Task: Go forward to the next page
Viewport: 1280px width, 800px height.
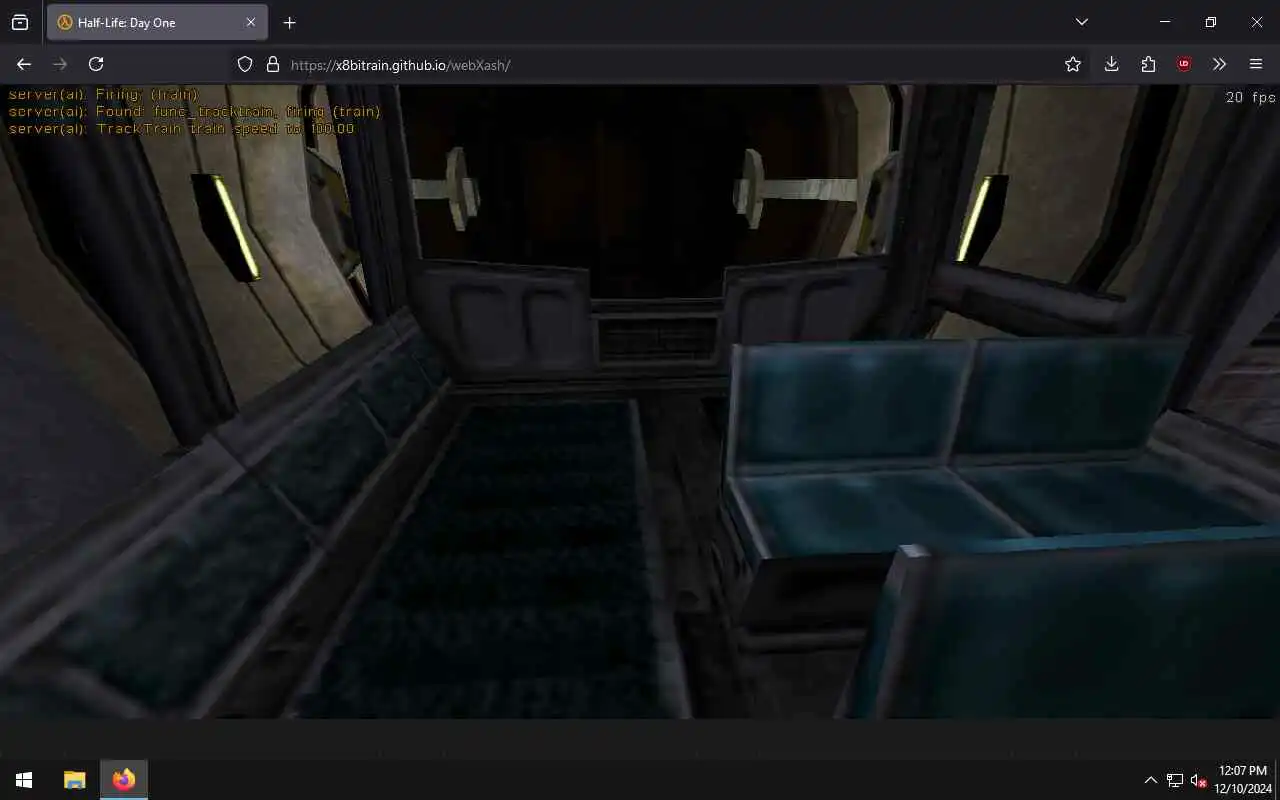Action: point(60,64)
